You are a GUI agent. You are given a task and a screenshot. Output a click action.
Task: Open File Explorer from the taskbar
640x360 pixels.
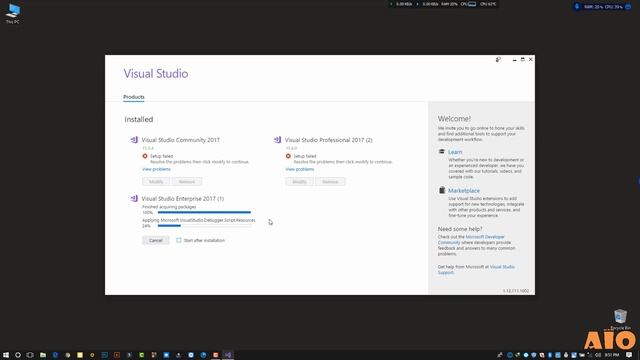(42, 355)
